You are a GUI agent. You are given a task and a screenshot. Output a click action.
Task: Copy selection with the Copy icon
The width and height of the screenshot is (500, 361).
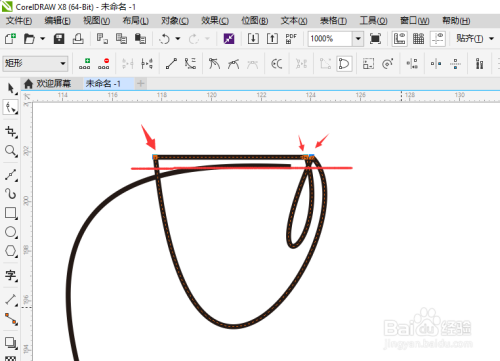121,39
